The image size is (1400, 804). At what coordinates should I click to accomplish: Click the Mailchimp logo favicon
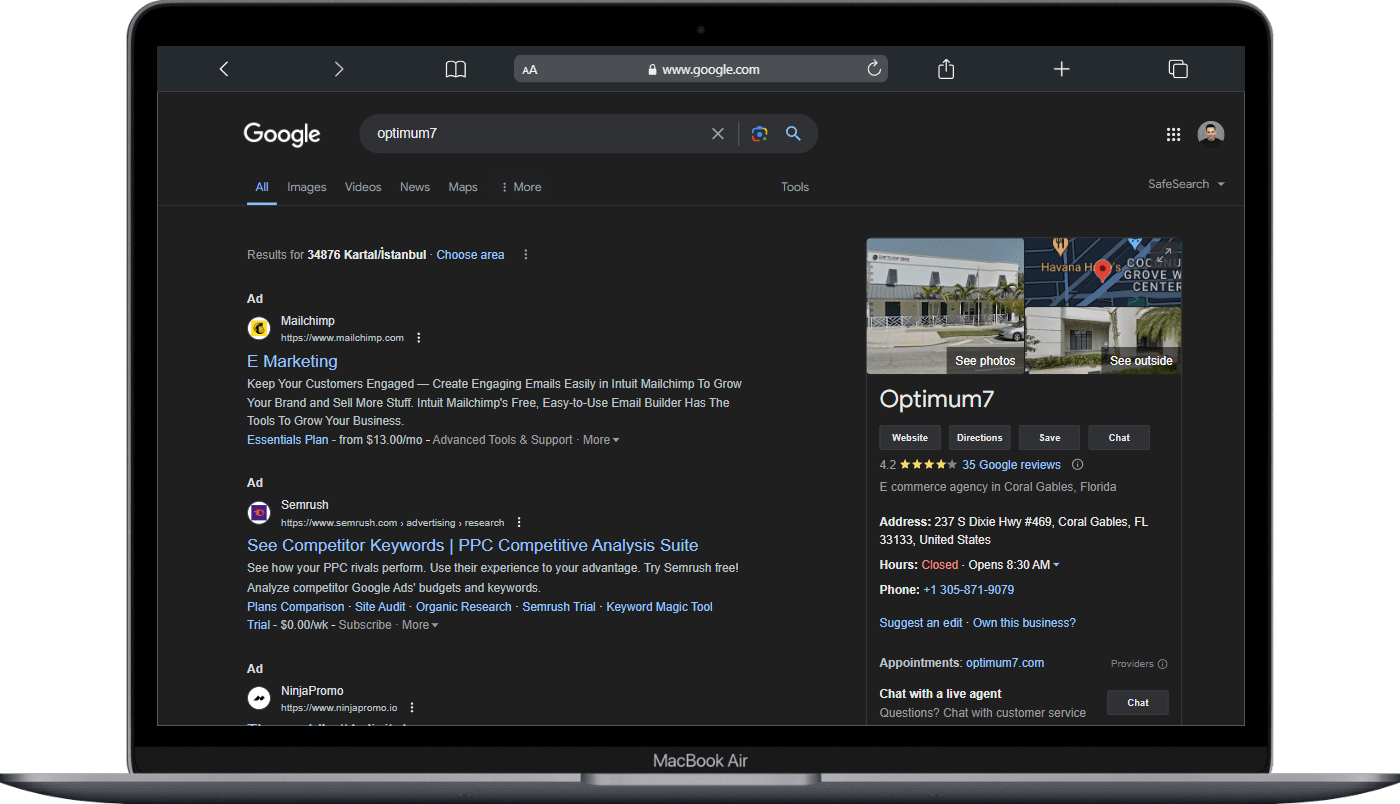coord(259,328)
